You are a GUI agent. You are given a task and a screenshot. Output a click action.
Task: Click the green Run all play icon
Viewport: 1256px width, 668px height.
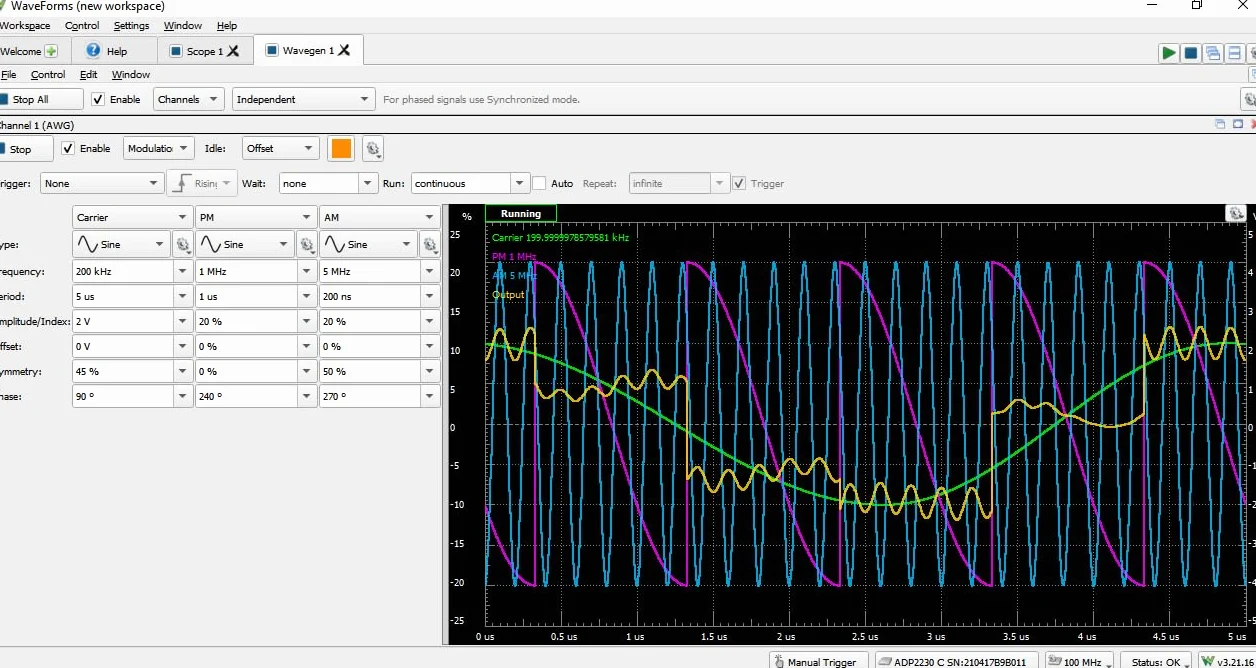click(x=1168, y=53)
